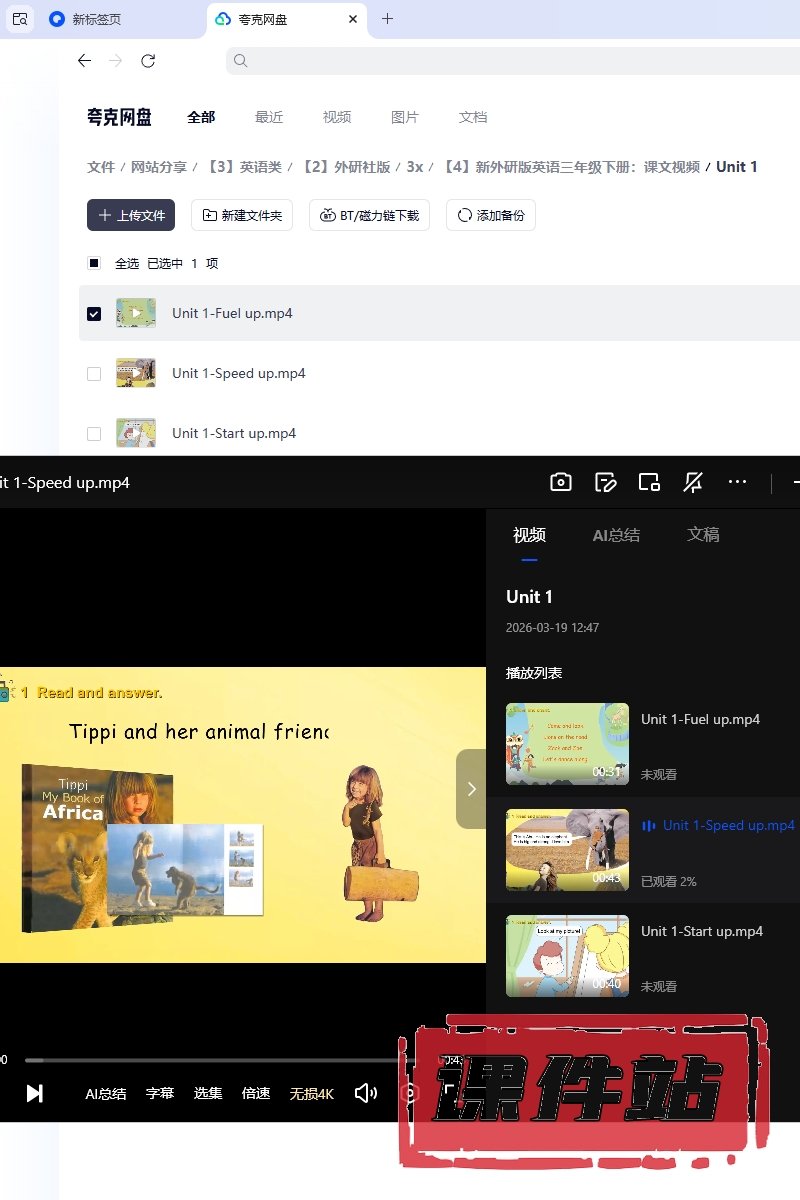Collapse the playlist side panel arrow
The height and width of the screenshot is (1200, 800).
471,789
